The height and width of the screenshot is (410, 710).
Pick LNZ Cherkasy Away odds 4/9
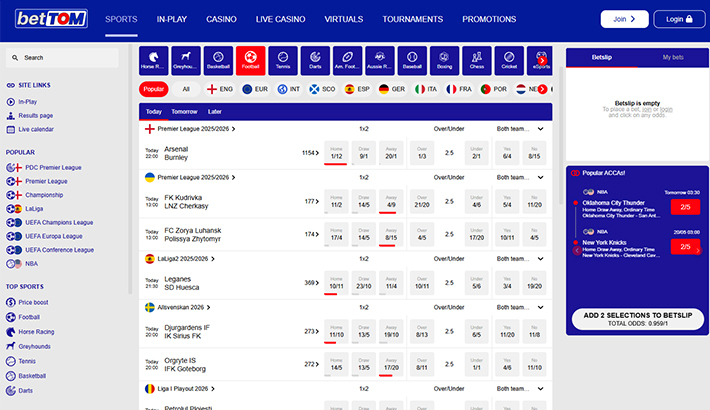click(x=391, y=201)
